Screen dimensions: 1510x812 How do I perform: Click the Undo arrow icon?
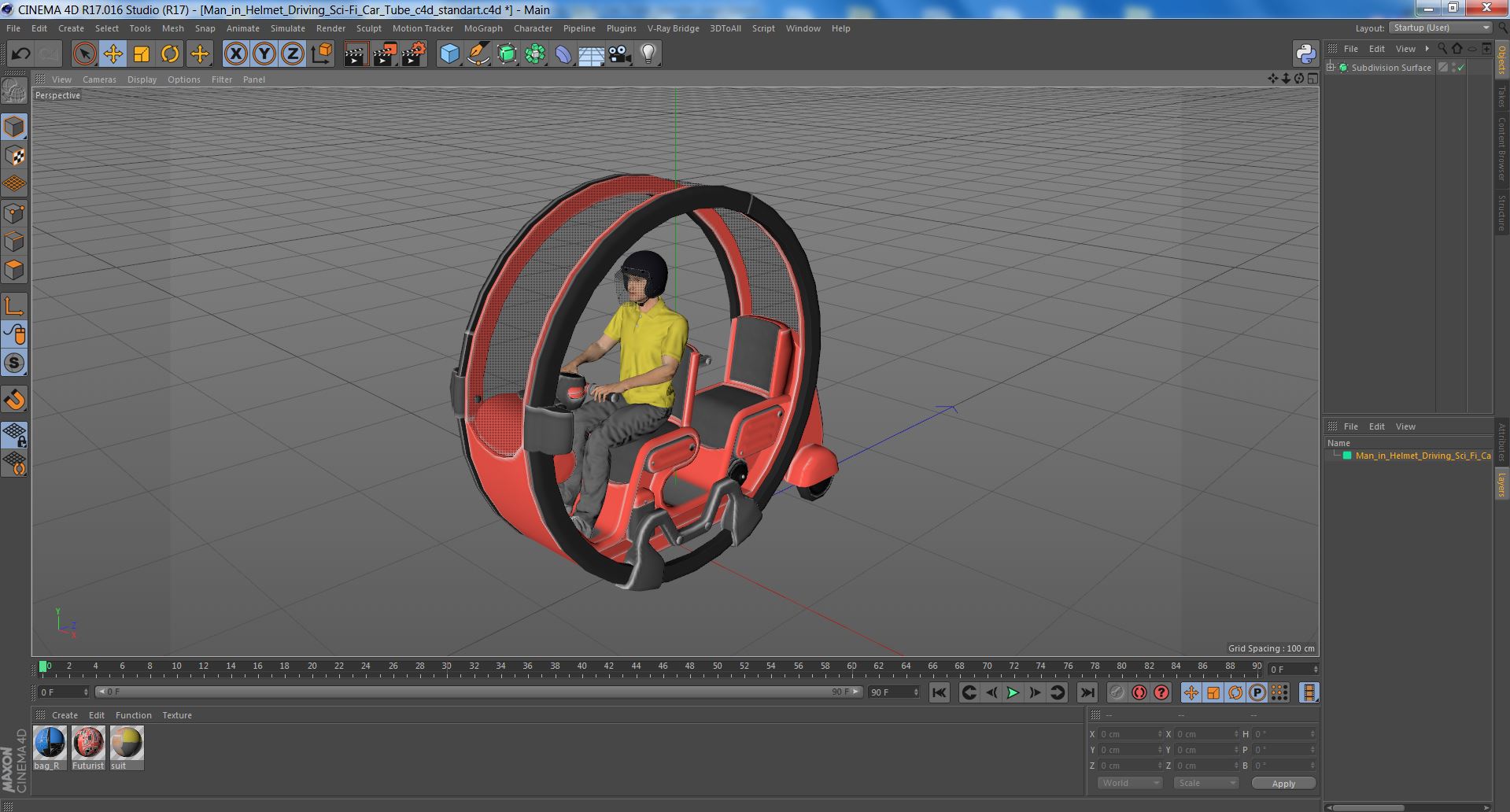pos(20,54)
